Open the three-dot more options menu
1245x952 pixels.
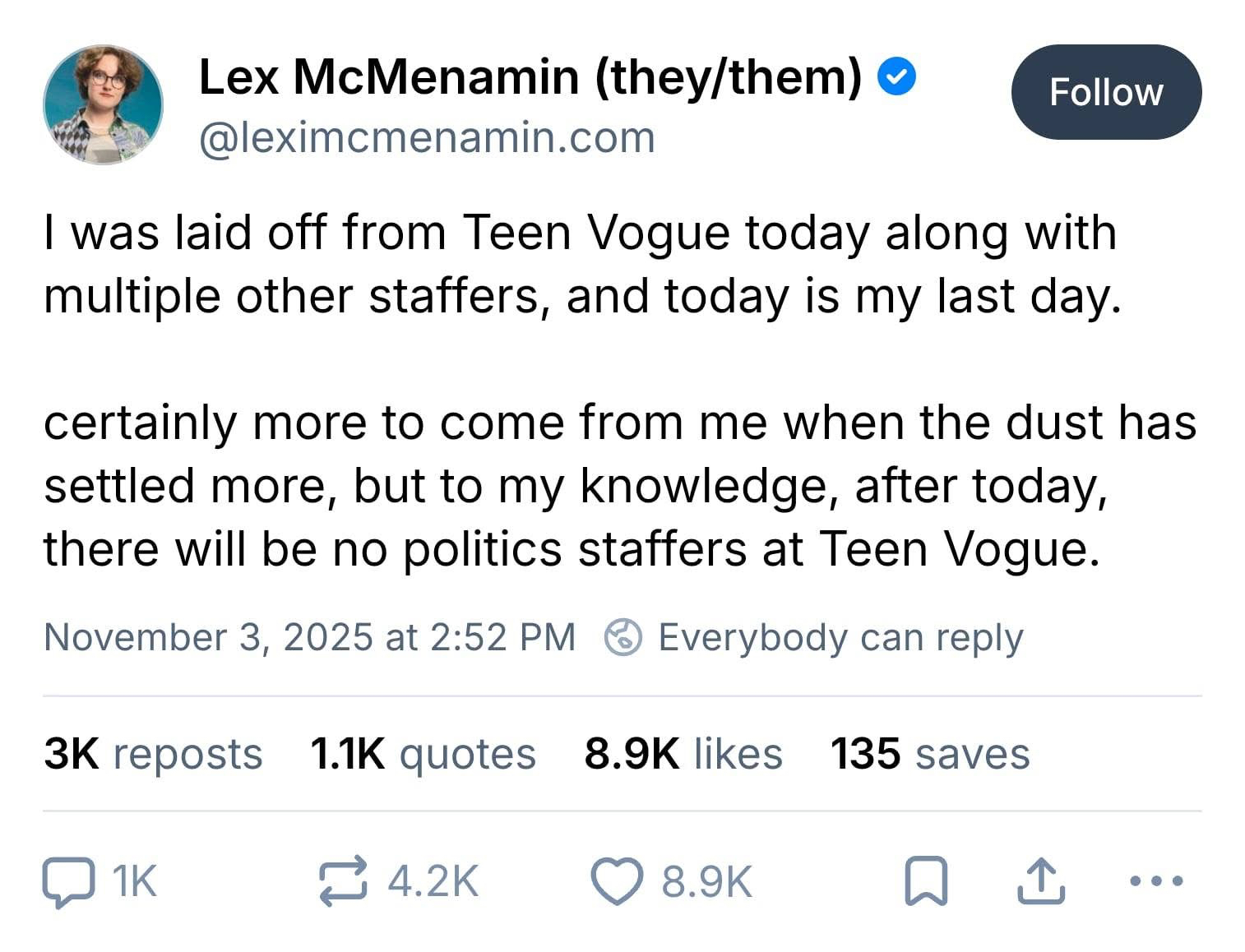coord(1156,882)
